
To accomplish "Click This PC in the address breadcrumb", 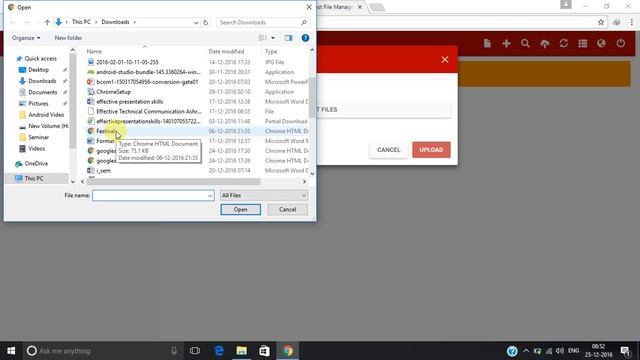I will pyautogui.click(x=81, y=22).
